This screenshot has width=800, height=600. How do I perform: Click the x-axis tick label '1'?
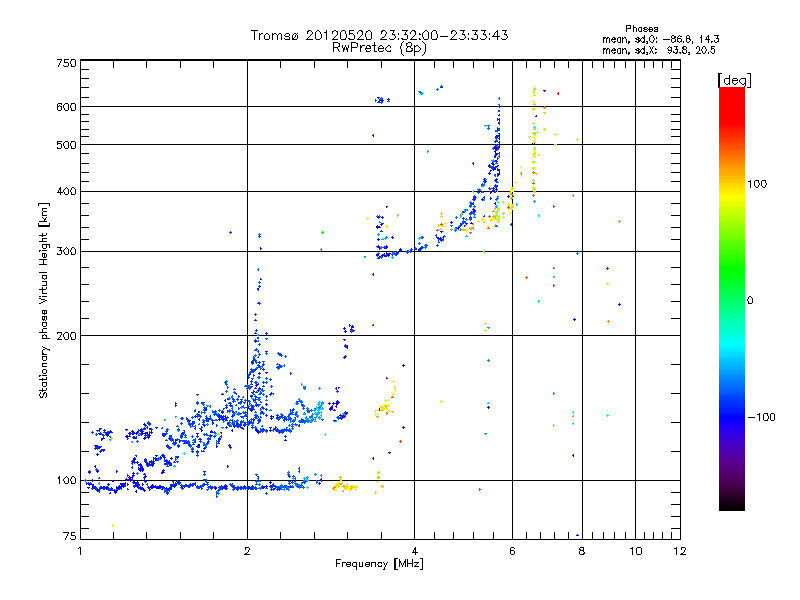pyautogui.click(x=80, y=551)
